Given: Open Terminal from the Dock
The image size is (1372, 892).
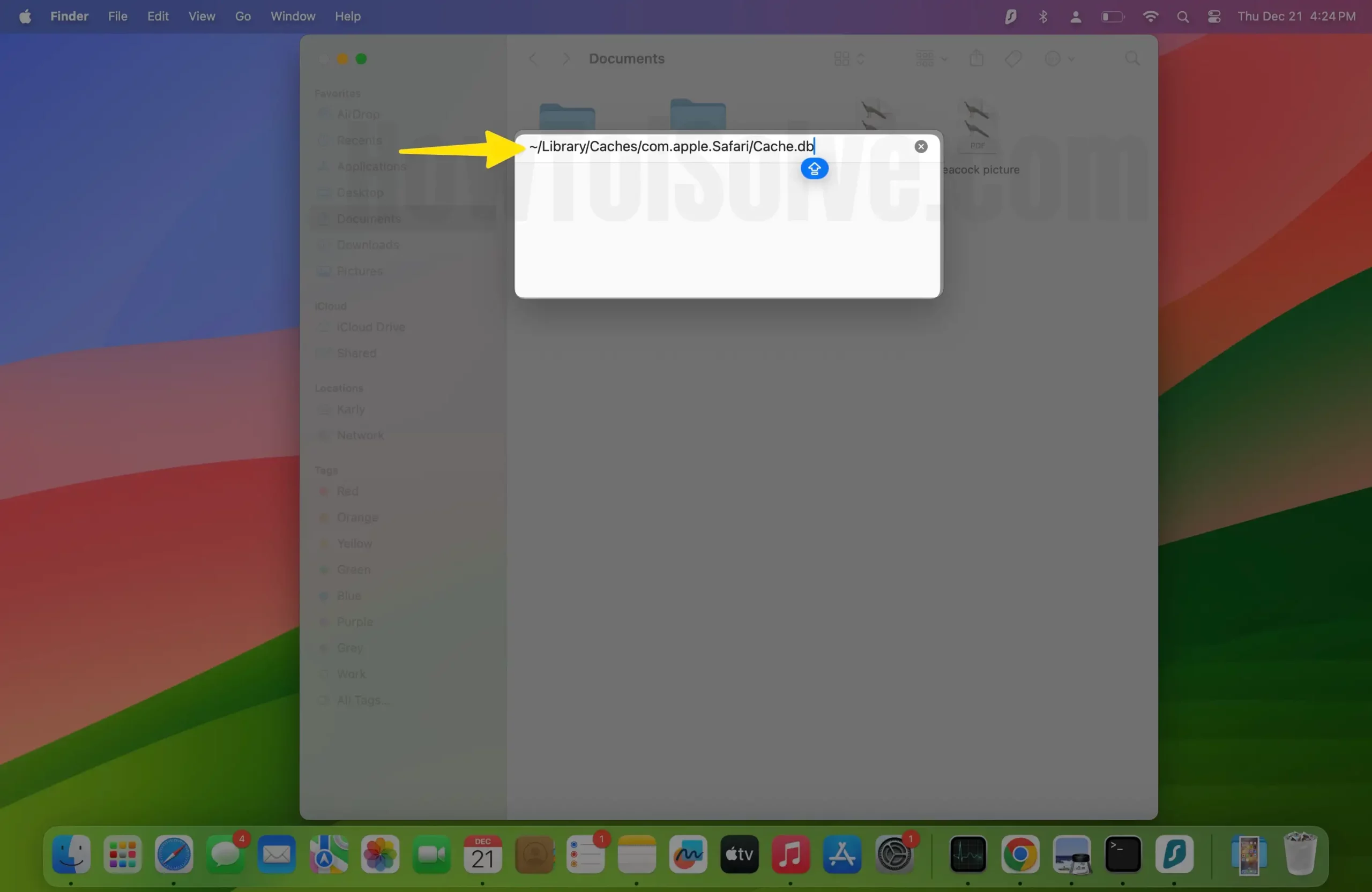Looking at the screenshot, I should pyautogui.click(x=1122, y=854).
